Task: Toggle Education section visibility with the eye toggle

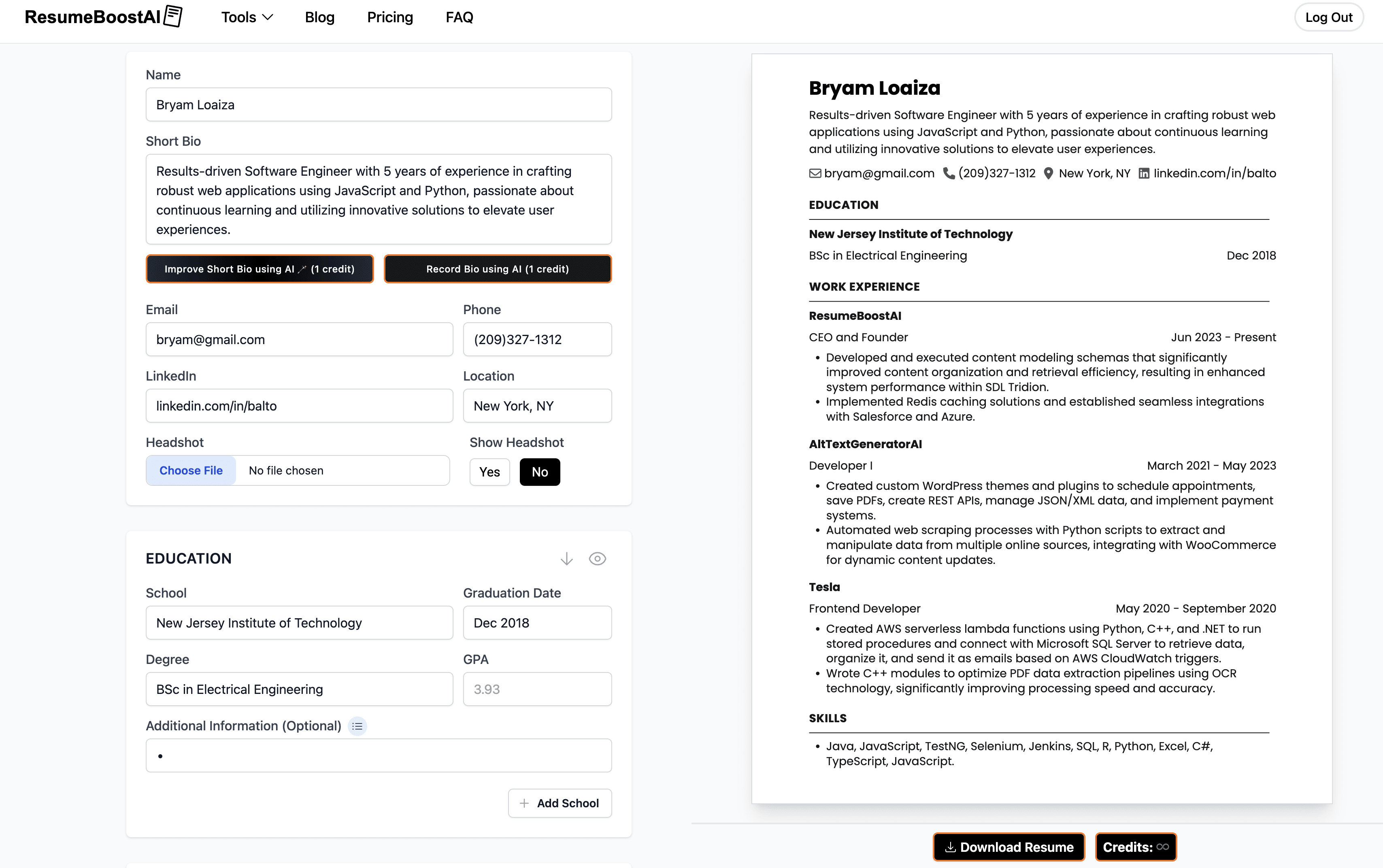Action: (598, 558)
